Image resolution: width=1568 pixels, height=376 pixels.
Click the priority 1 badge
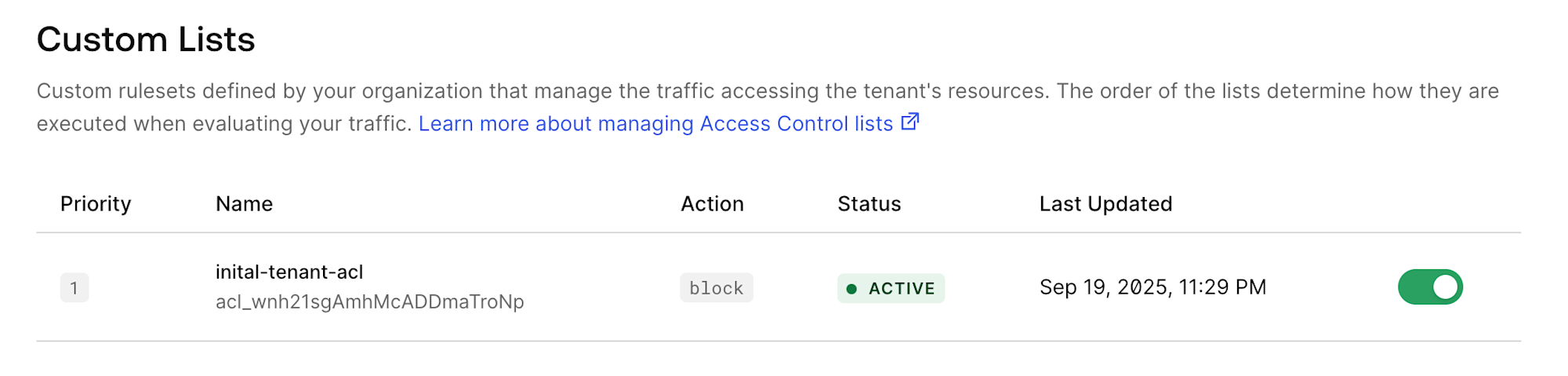[74, 287]
